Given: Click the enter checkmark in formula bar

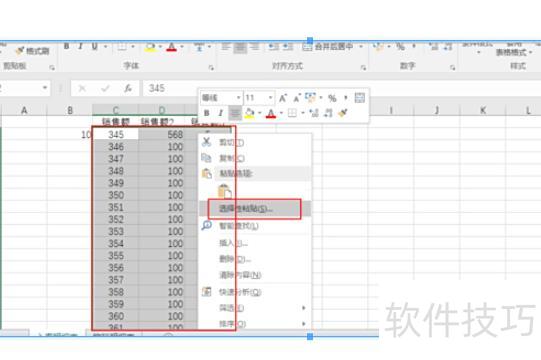Looking at the screenshot, I should pyautogui.click(x=105, y=88).
